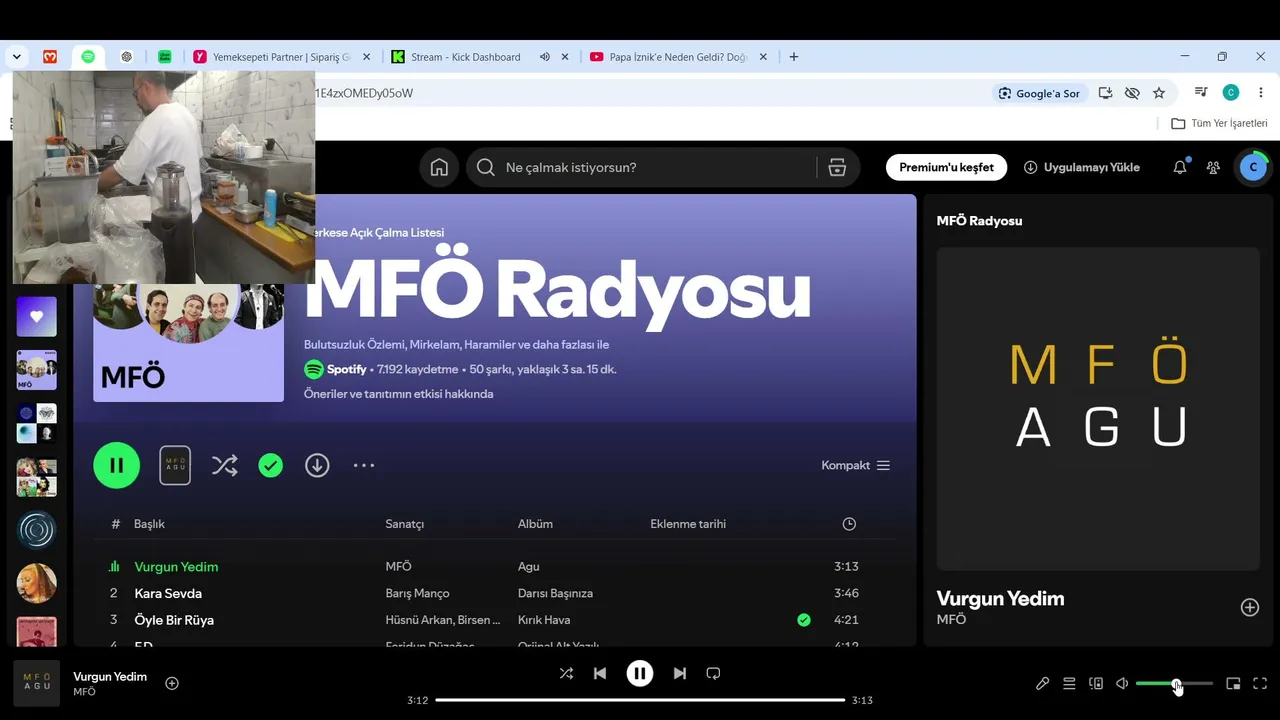Add Vurgun Yedim from right panel plus icon
The image size is (1280, 720).
pyautogui.click(x=1250, y=607)
